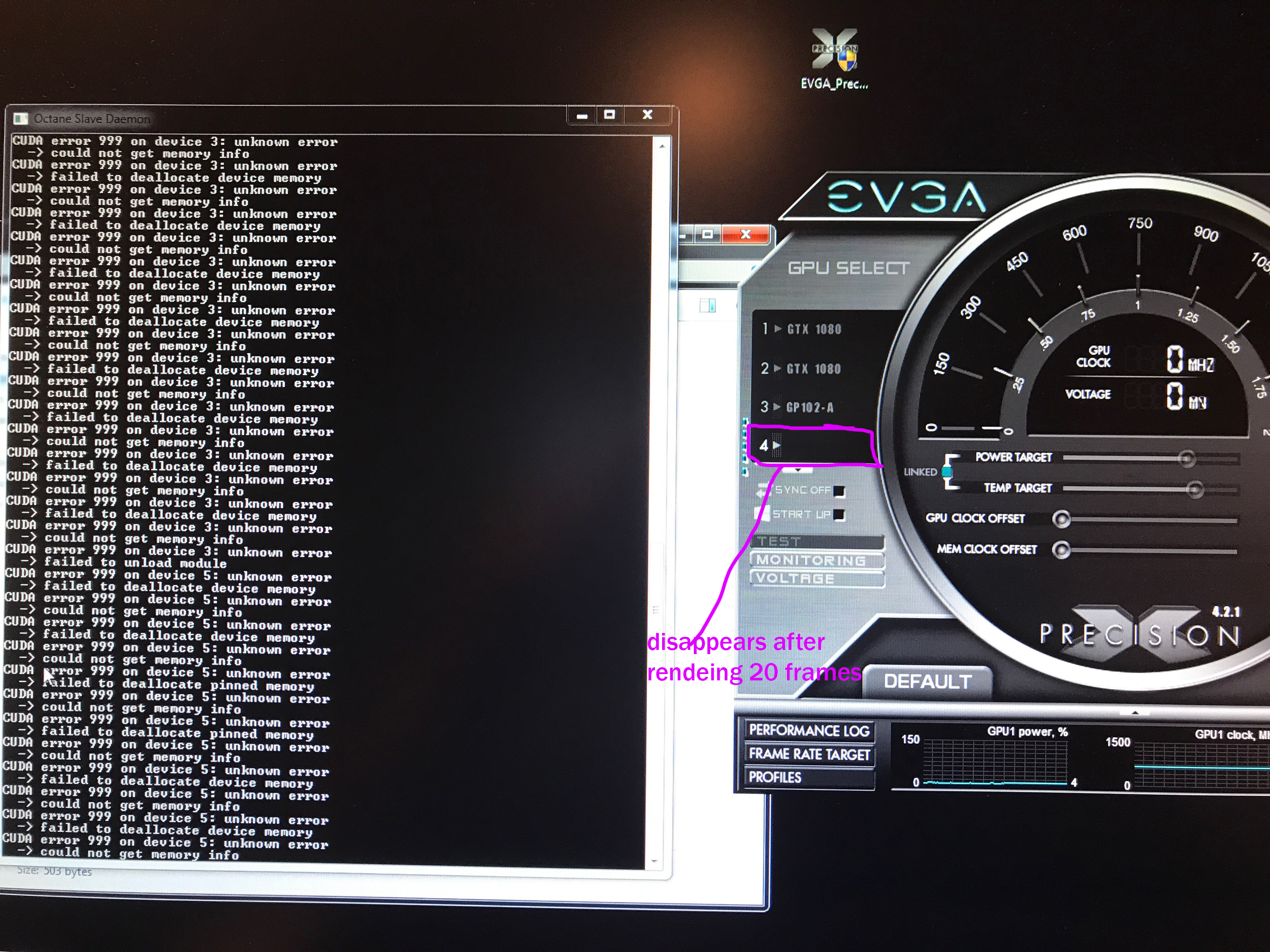Click the Windows Start Up icon
The width and height of the screenshot is (1270, 952).
(x=762, y=514)
